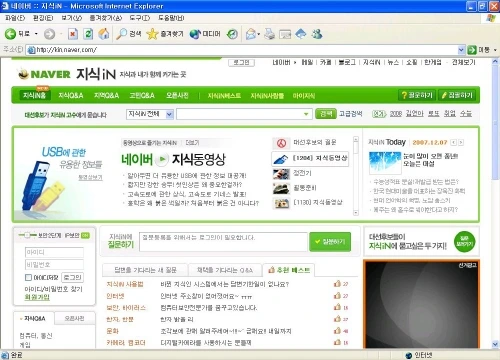500x360 pixels.
Task: Click the page icon in the address bar
Action: [x=31, y=50]
